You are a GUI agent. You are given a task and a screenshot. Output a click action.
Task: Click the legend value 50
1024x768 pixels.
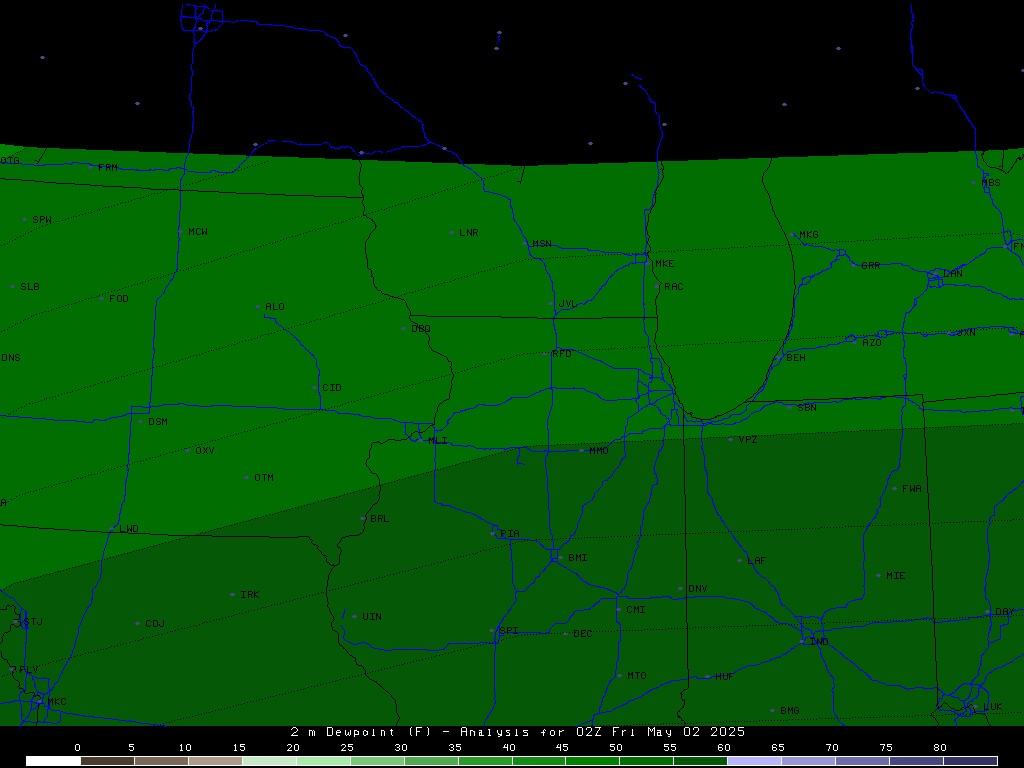click(x=616, y=748)
